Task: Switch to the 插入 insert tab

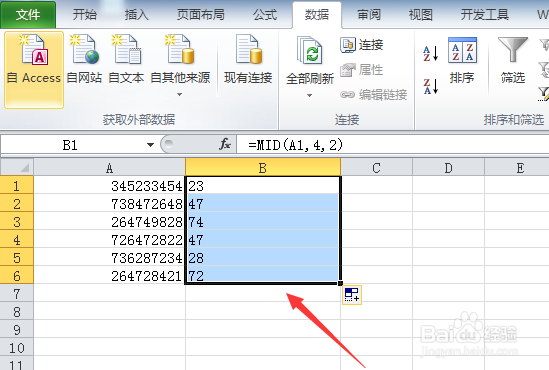Action: tap(137, 15)
